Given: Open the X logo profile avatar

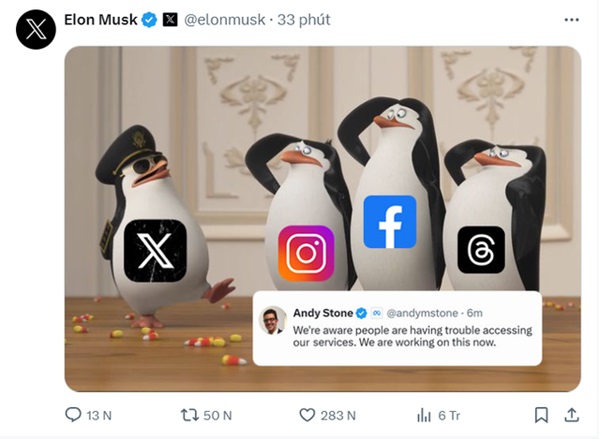Looking at the screenshot, I should pos(35,29).
